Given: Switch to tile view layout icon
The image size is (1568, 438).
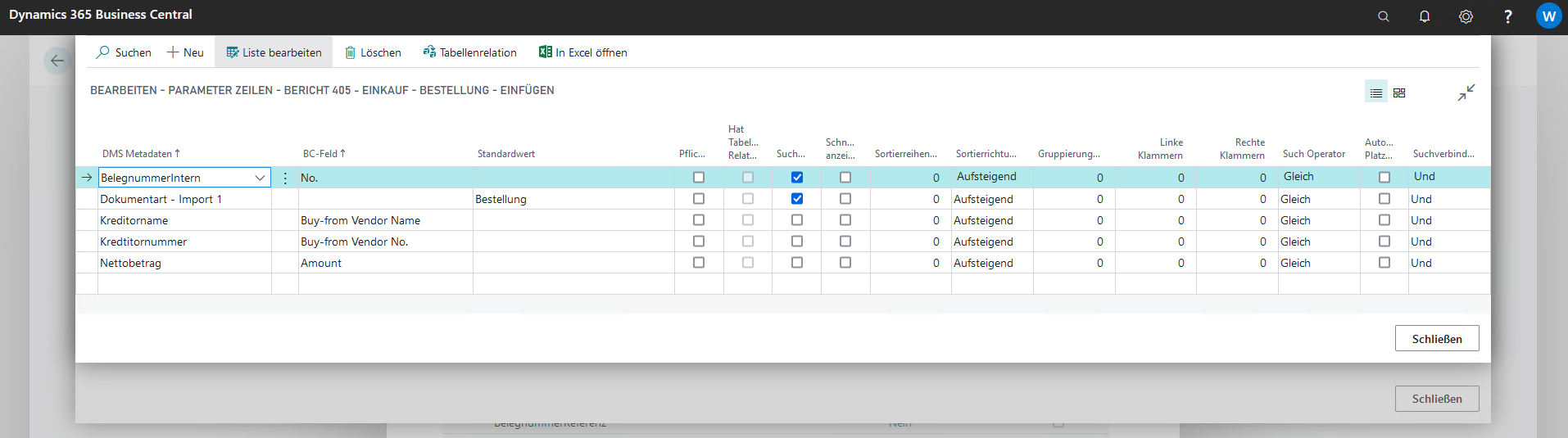Looking at the screenshot, I should (1399, 93).
